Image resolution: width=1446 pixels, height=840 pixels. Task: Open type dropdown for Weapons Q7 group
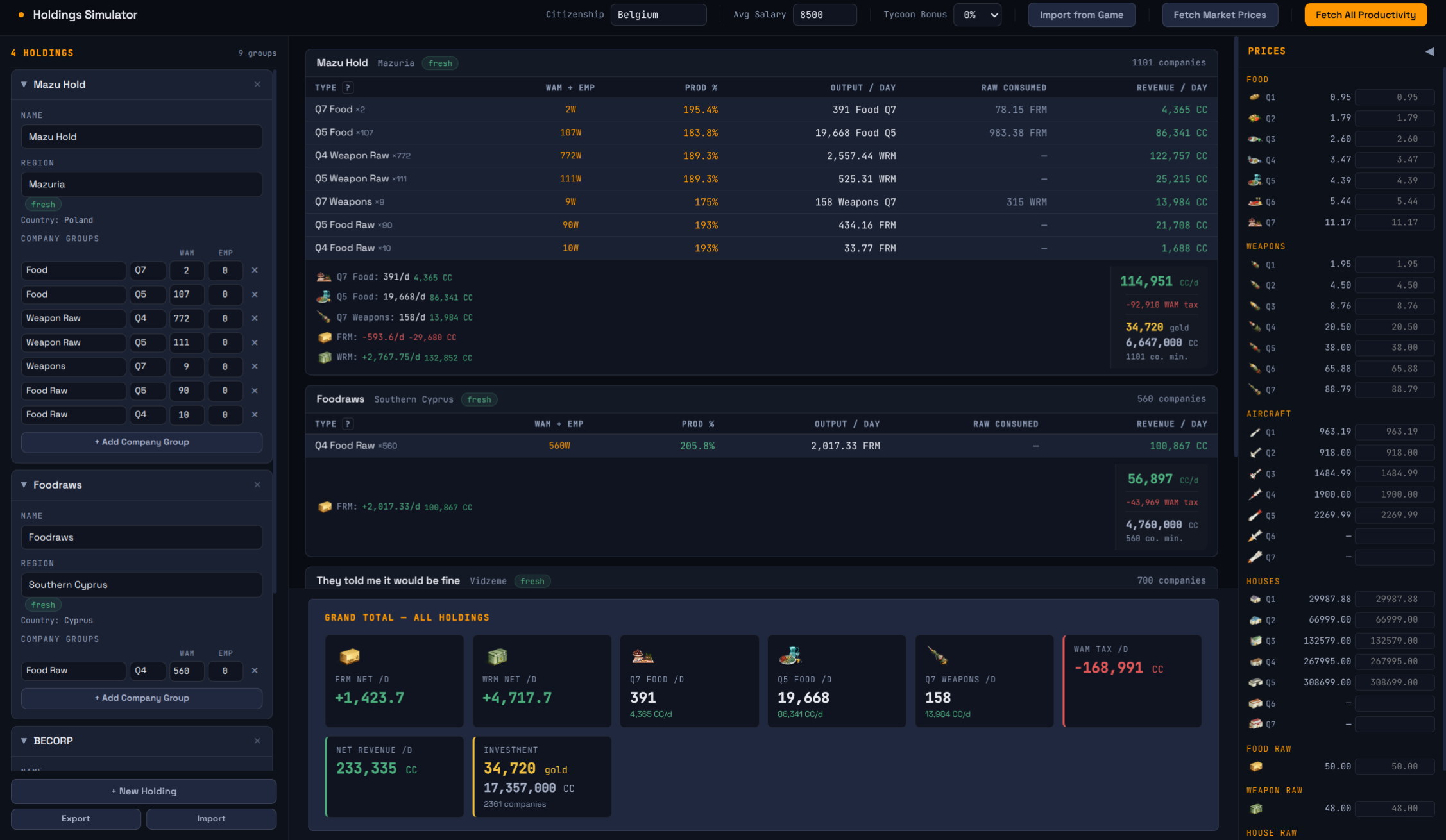(73, 366)
